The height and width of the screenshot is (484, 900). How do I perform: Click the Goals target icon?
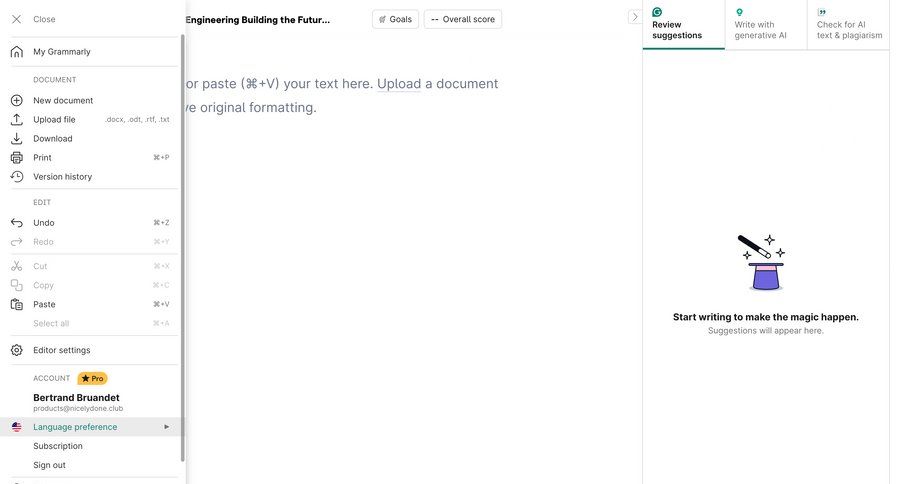point(382,20)
